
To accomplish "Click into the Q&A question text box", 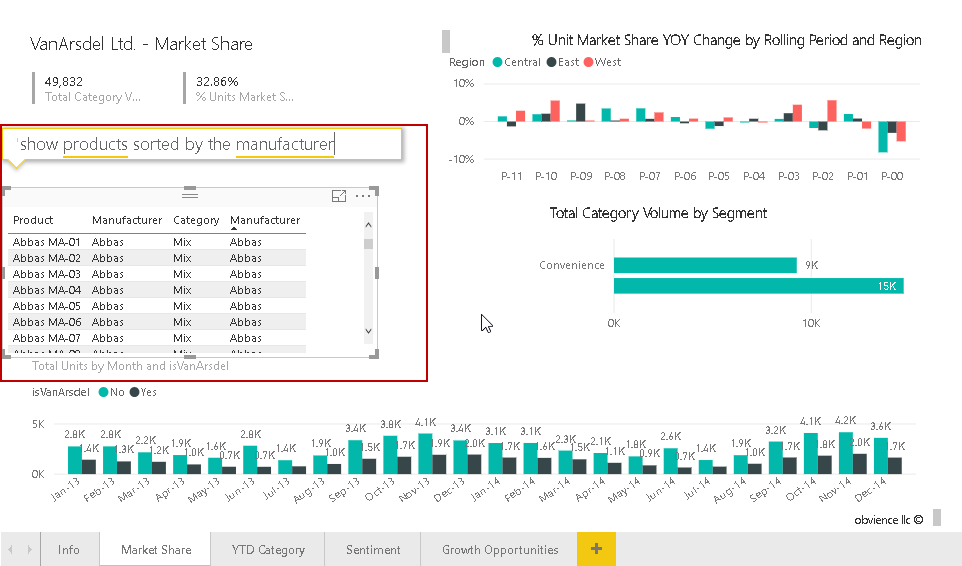I will pyautogui.click(x=200, y=145).
